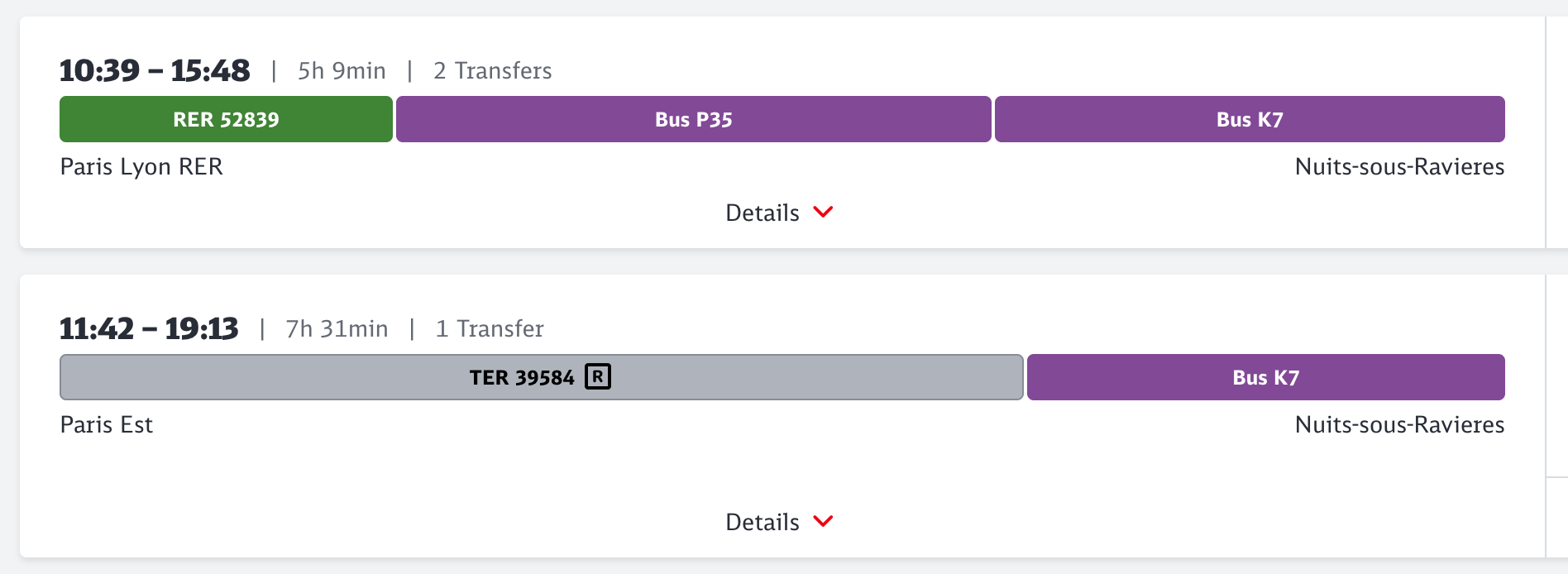
Task: Click Bus K7 segment in second journey
Action: pos(1265,377)
